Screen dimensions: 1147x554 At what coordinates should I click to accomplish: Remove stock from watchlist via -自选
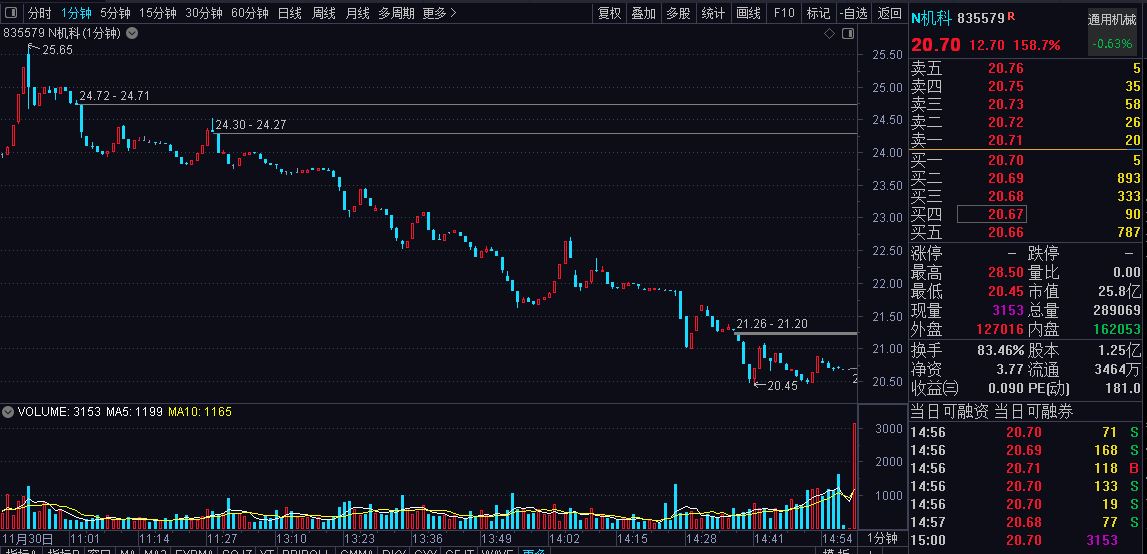pyautogui.click(x=853, y=13)
